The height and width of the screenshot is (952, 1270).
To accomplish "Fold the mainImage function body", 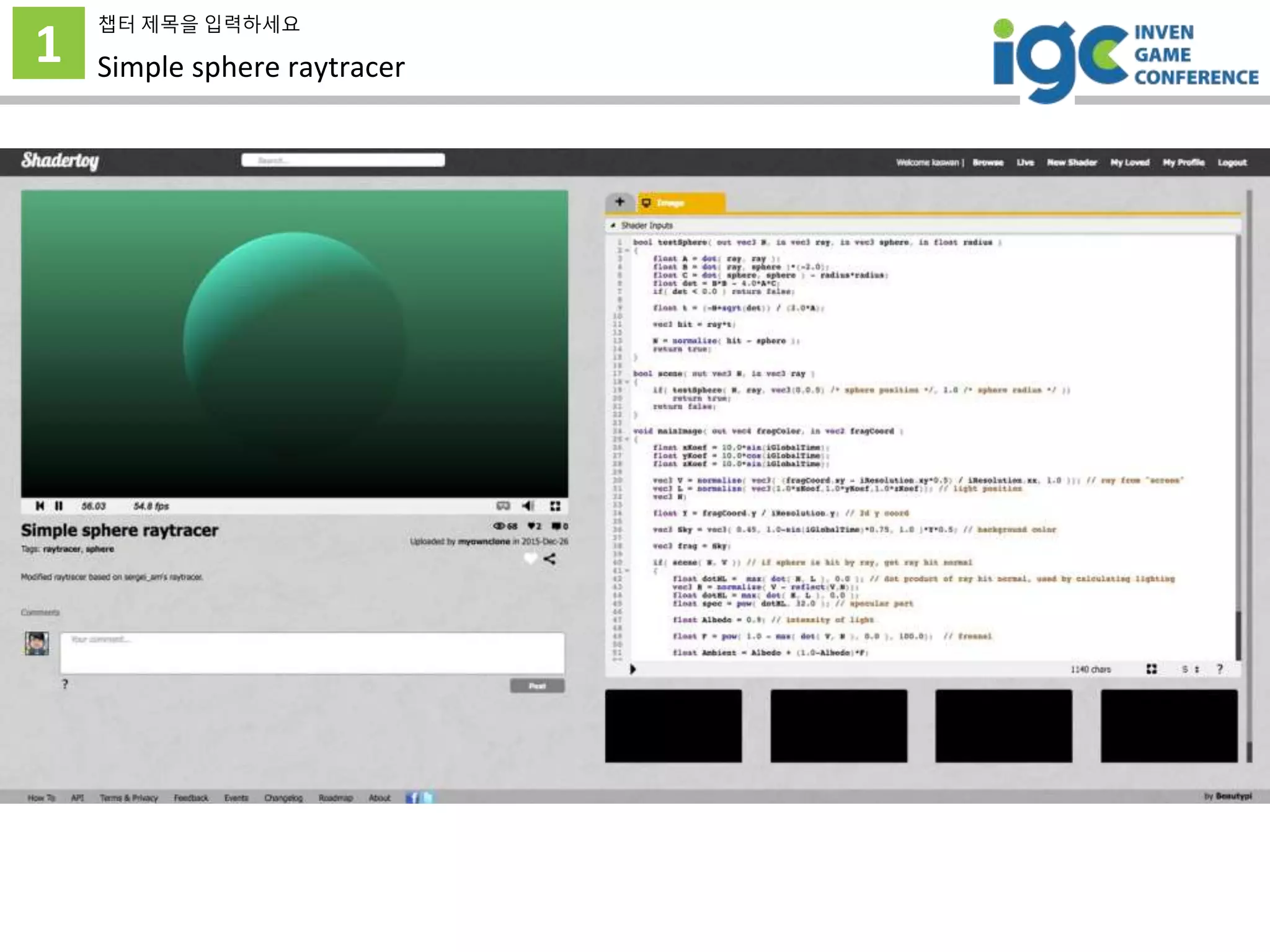I will pyautogui.click(x=626, y=439).
